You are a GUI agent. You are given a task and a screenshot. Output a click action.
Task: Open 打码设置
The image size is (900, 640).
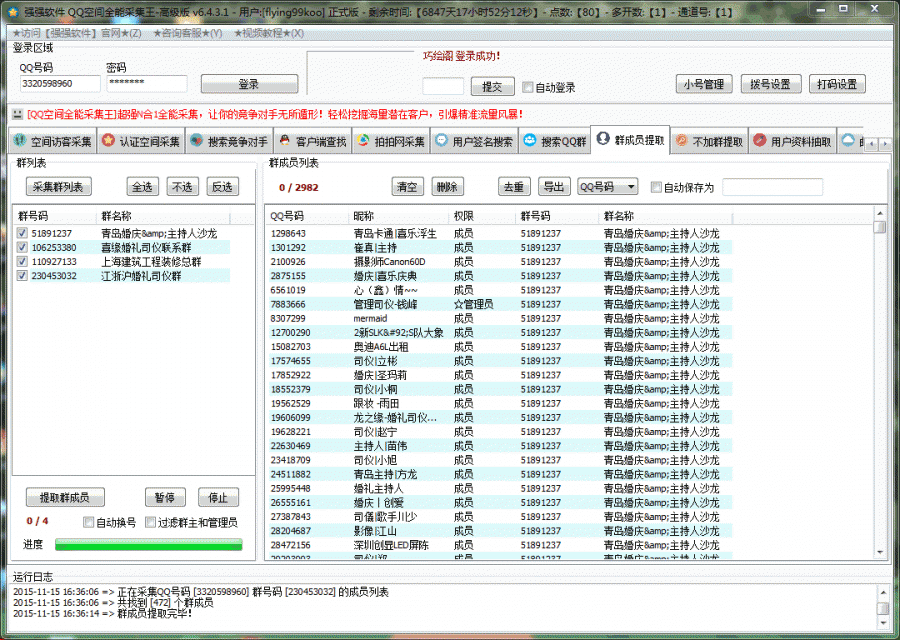837,84
